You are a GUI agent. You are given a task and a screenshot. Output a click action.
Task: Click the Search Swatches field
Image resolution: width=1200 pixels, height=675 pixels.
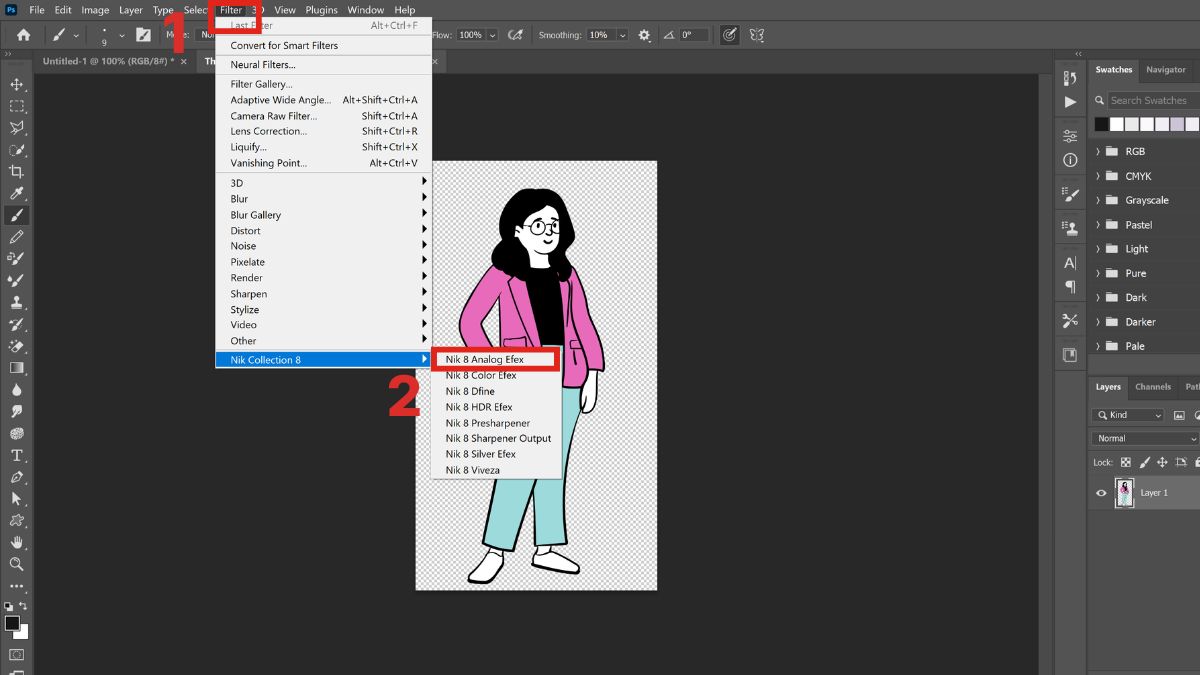[x=1152, y=100]
